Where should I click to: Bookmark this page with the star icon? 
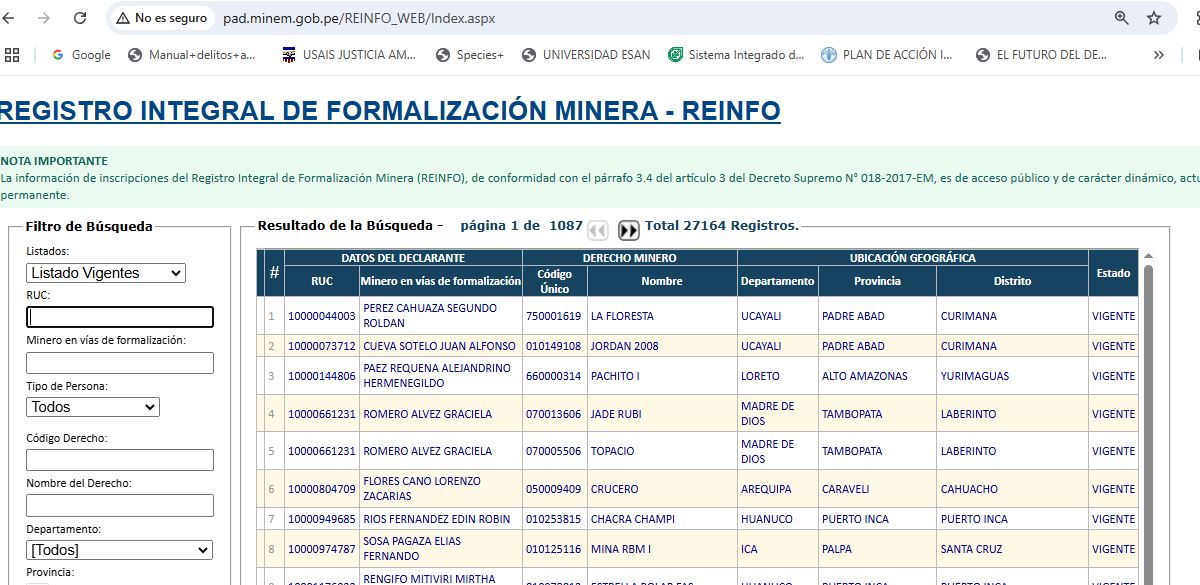pos(1154,18)
